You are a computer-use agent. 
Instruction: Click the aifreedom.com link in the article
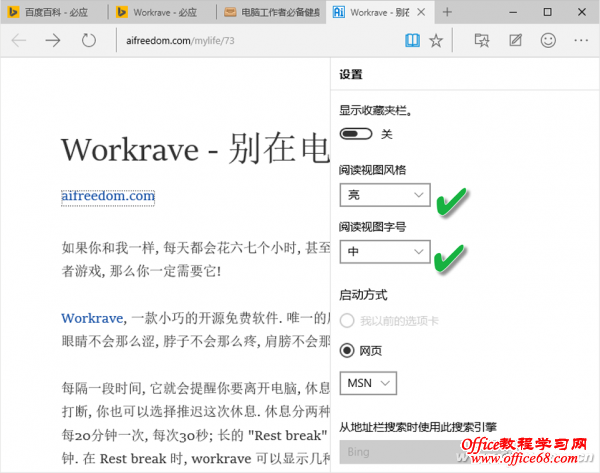[x=108, y=196]
